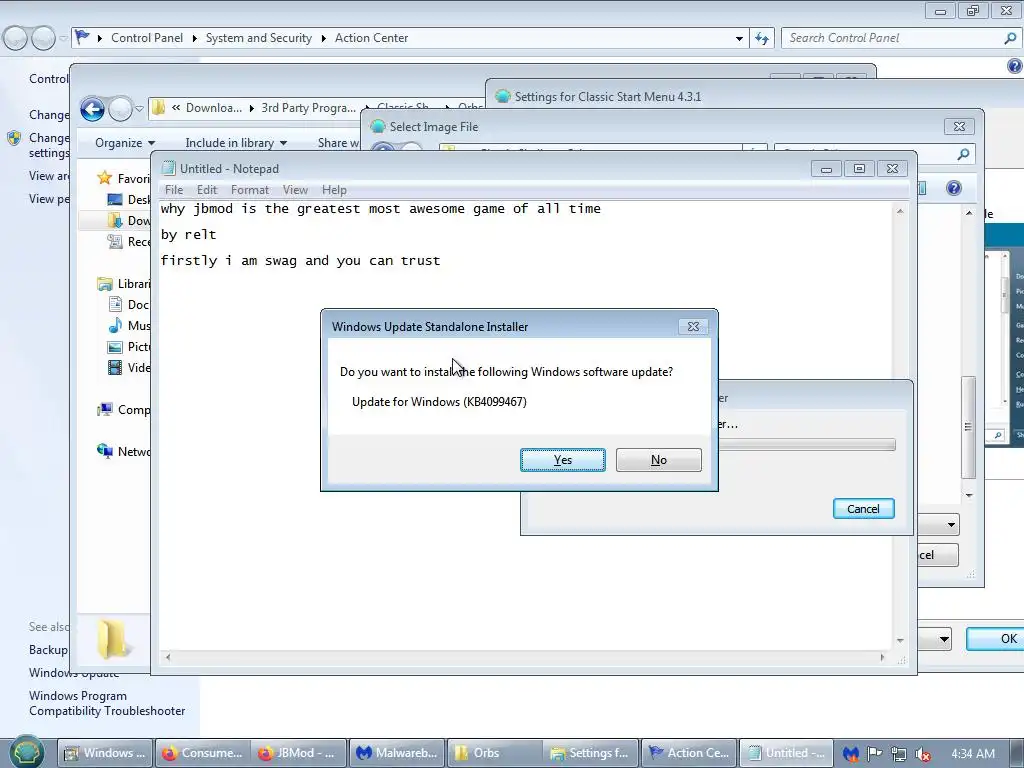This screenshot has width=1024, height=768.
Task: Select Computer in Explorer sidebar
Action: [124, 410]
